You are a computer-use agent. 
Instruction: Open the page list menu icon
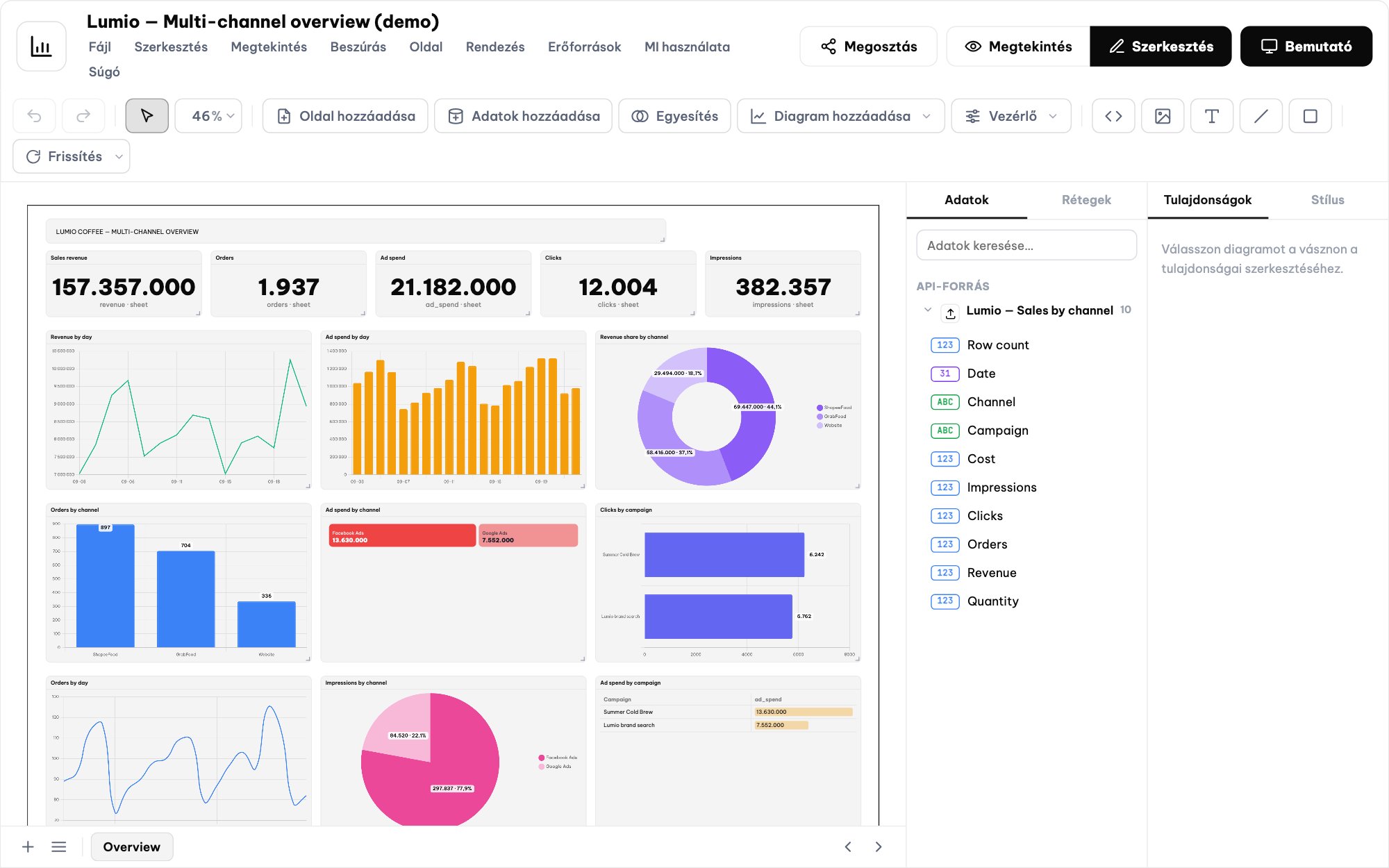pos(59,846)
